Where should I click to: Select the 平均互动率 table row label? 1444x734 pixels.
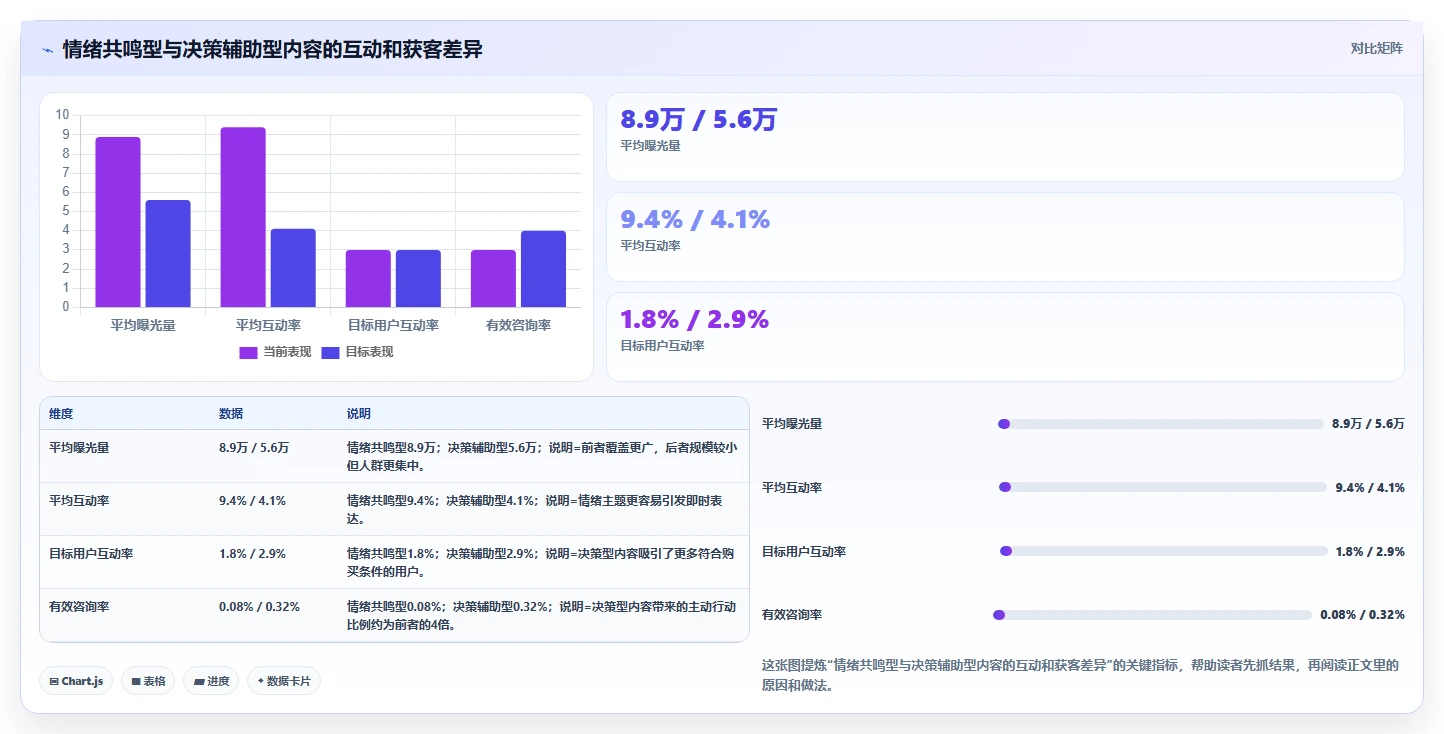tap(79, 500)
